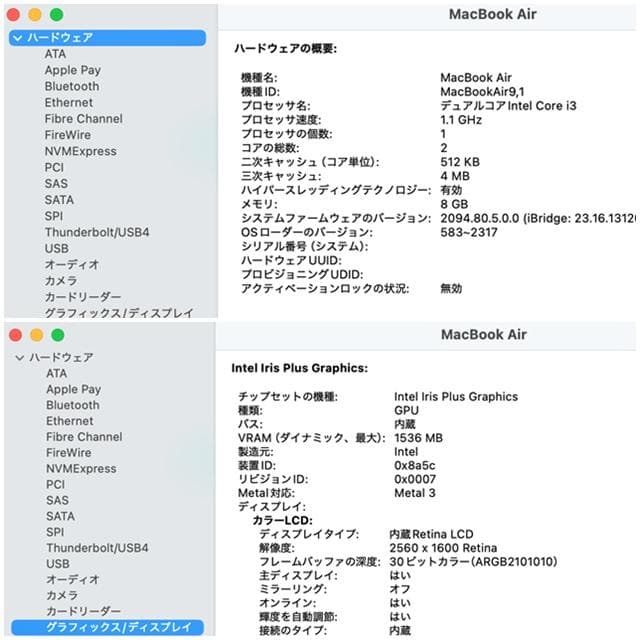Screen dimensions: 640x640
Task: Select NVMExpress in the top window sidebar
Action: click(80, 151)
